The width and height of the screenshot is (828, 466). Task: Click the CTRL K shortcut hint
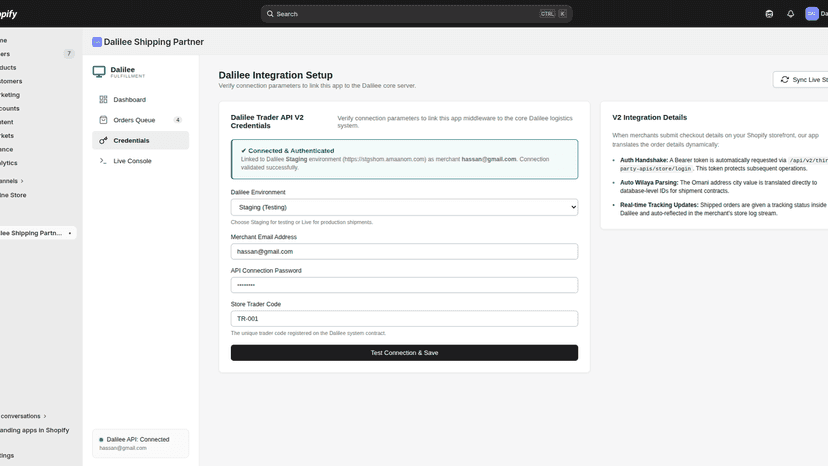click(x=553, y=14)
